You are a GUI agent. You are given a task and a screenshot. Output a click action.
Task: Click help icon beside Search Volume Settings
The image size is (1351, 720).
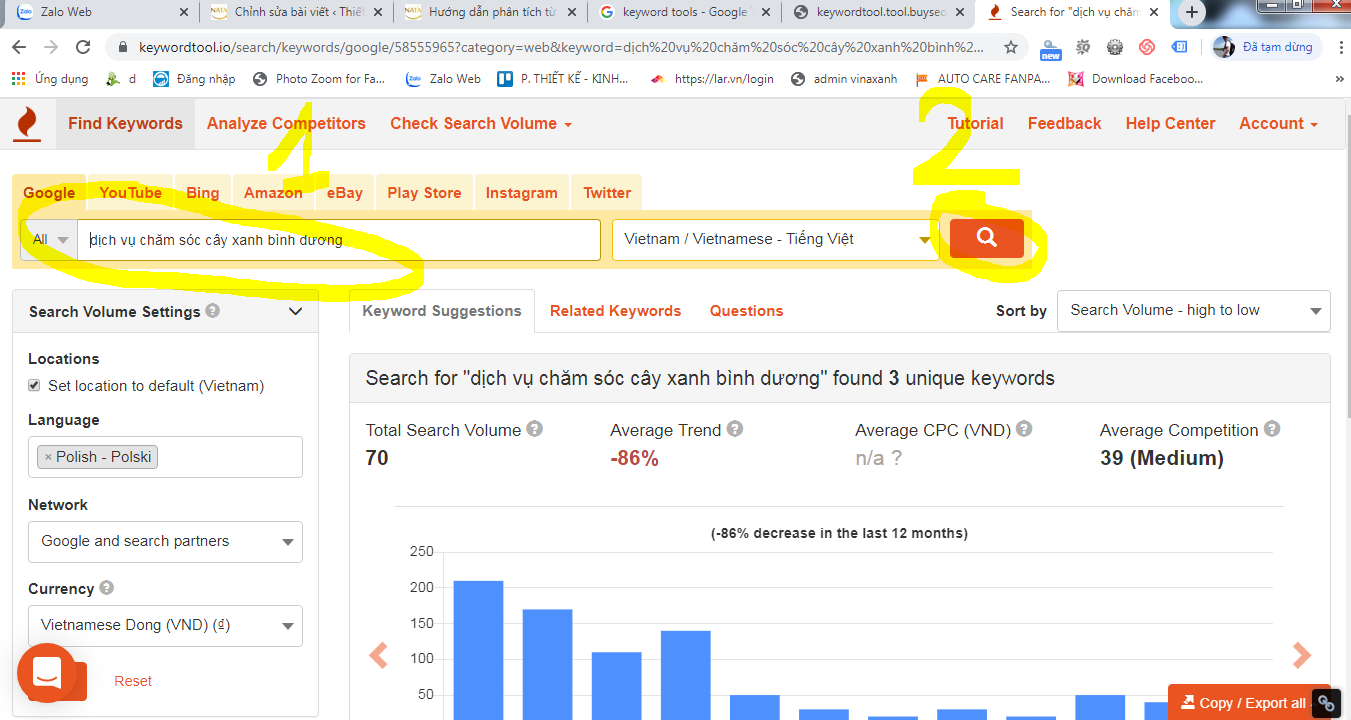click(213, 311)
